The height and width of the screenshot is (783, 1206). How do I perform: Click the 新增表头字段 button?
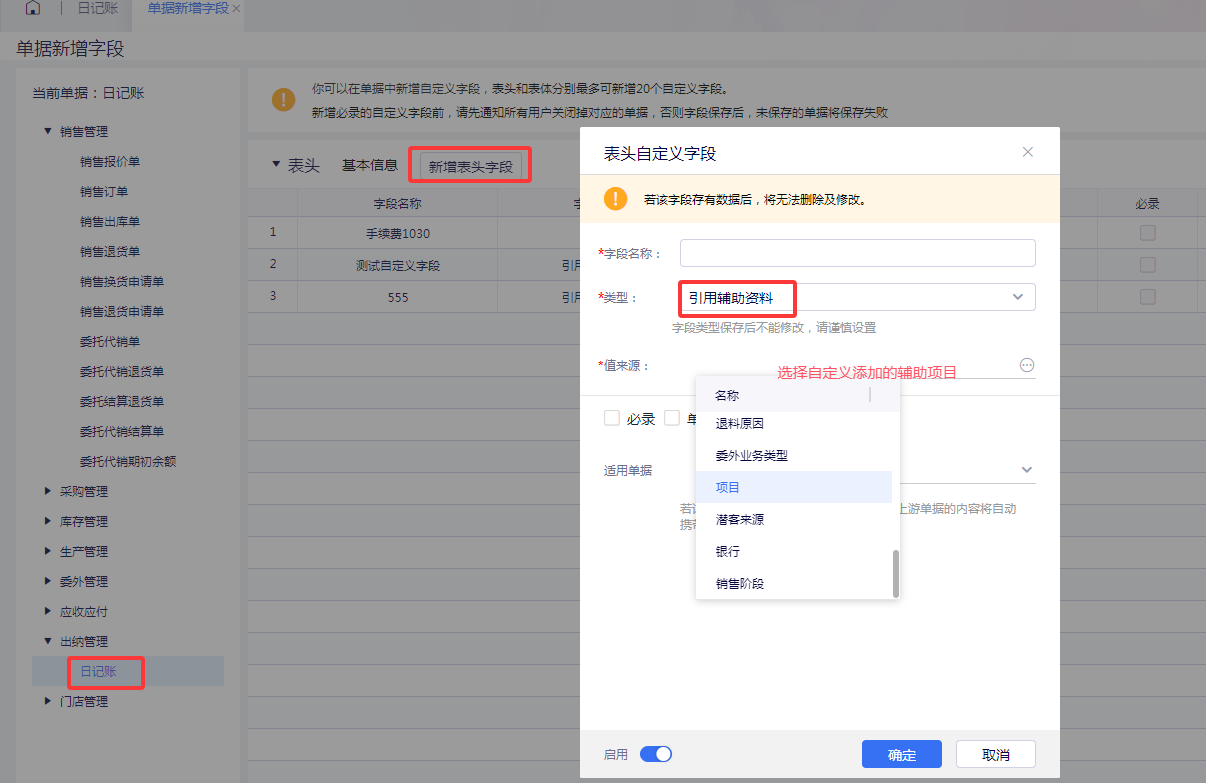(470, 166)
